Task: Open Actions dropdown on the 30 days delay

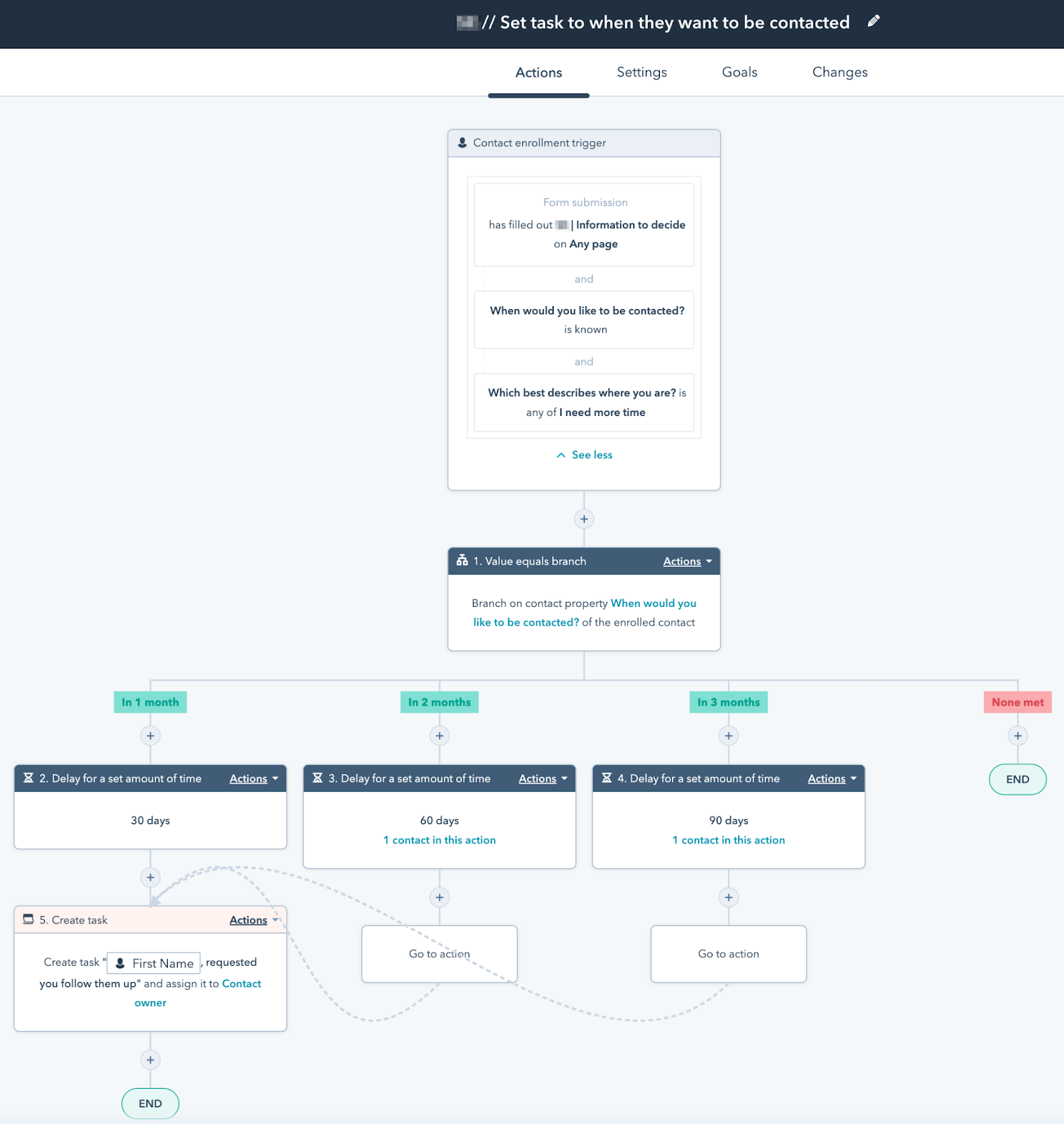Action: click(x=253, y=778)
